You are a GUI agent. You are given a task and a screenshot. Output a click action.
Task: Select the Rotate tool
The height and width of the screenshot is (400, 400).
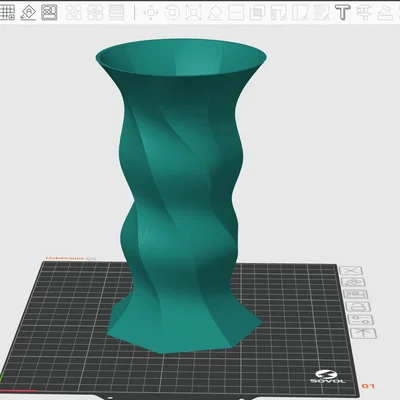tap(172, 12)
